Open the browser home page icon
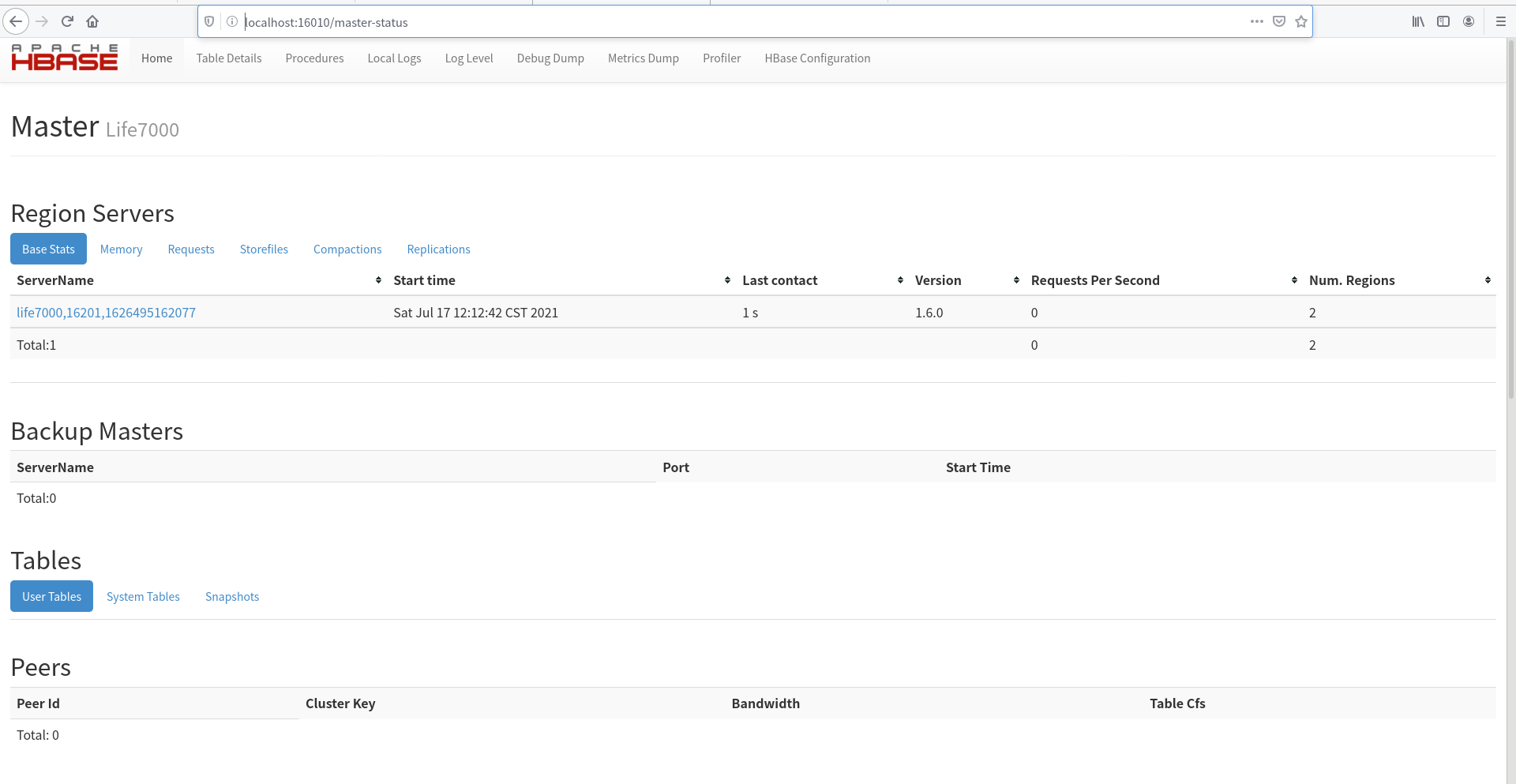The image size is (1516, 784). (92, 21)
